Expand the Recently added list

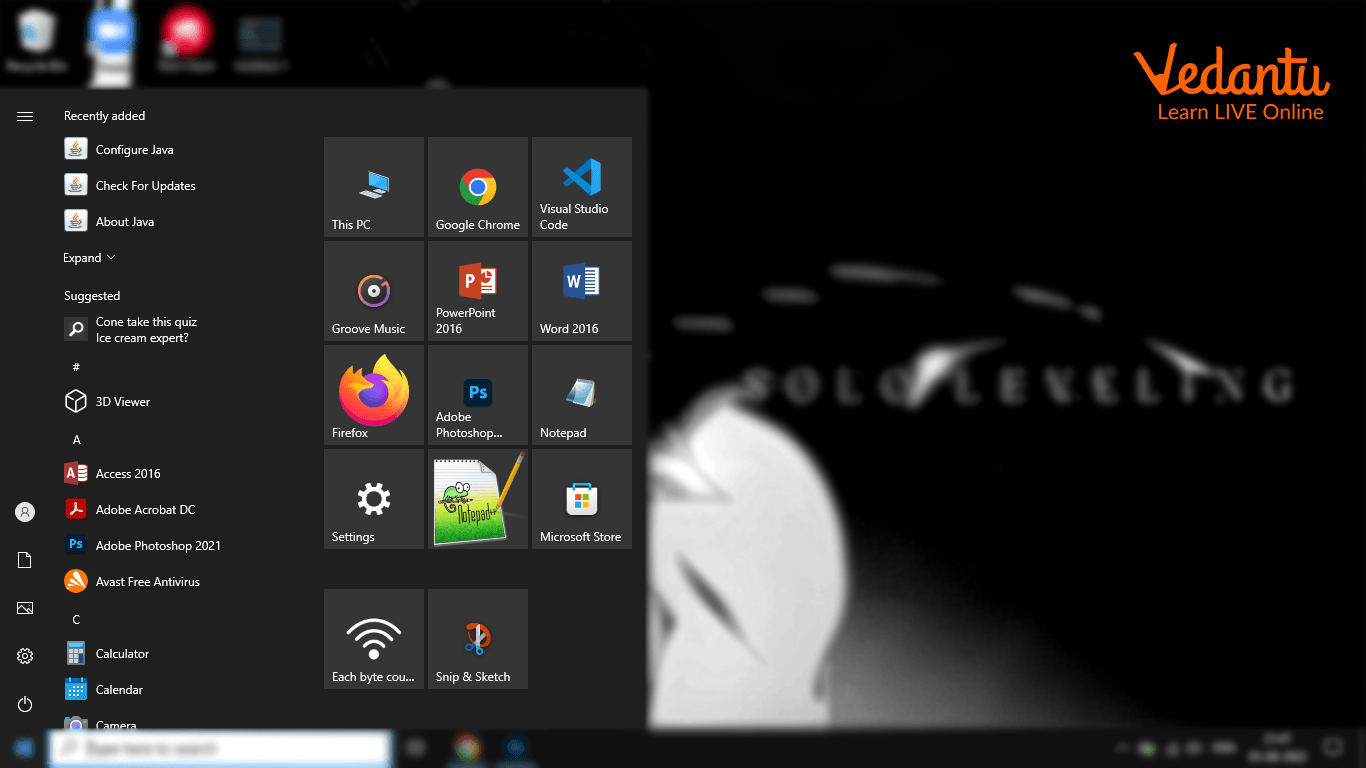coord(89,258)
